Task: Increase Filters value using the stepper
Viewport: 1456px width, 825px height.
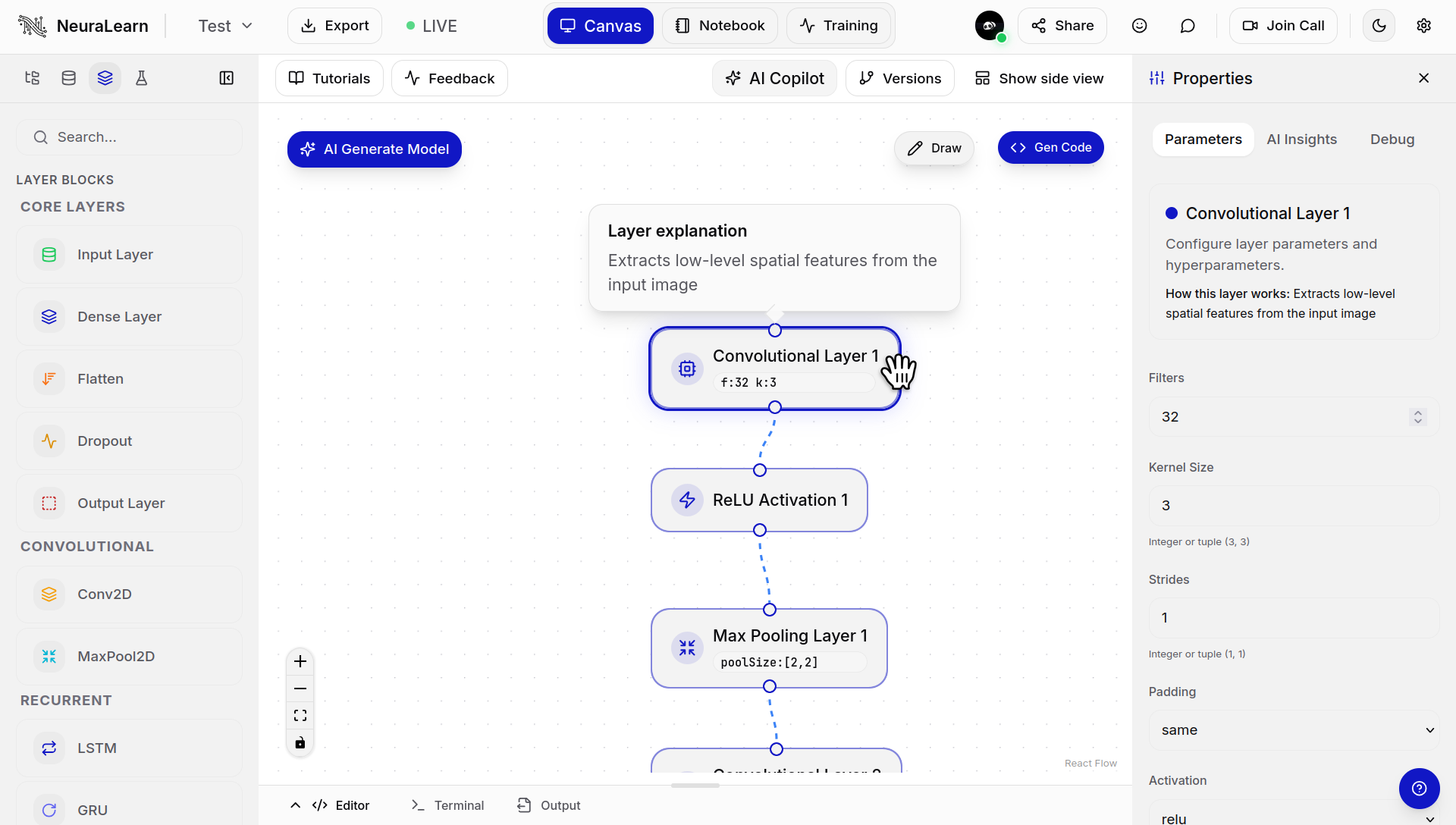Action: pos(1417,412)
